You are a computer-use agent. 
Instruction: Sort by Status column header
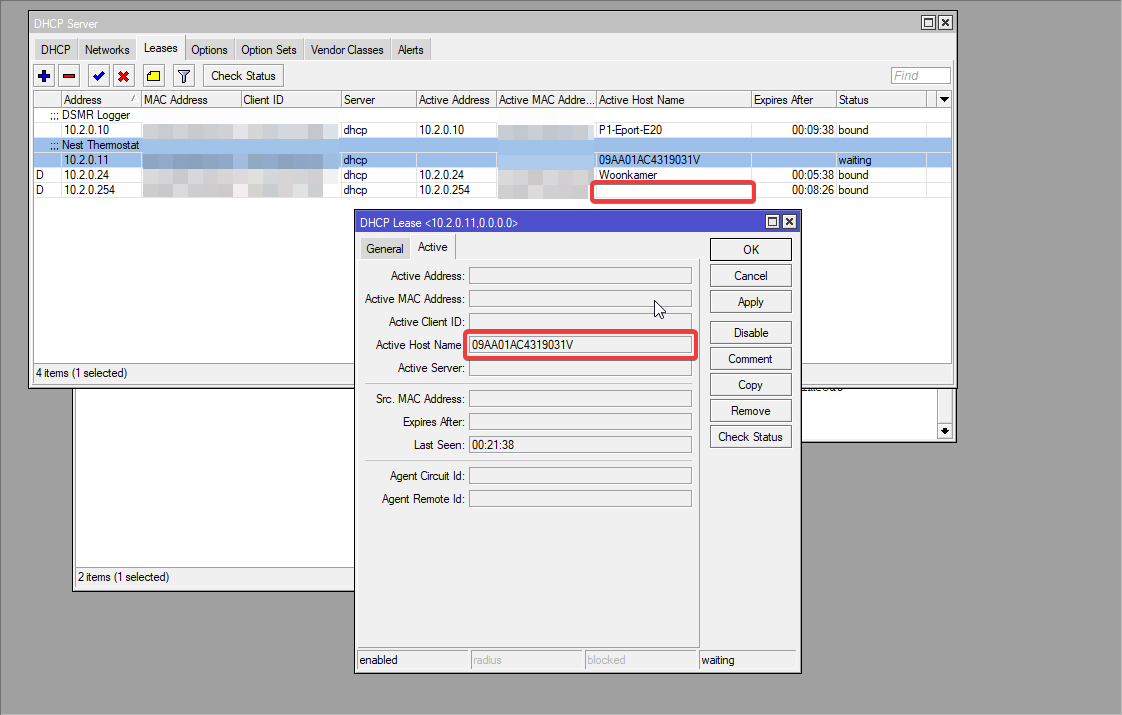(x=881, y=99)
